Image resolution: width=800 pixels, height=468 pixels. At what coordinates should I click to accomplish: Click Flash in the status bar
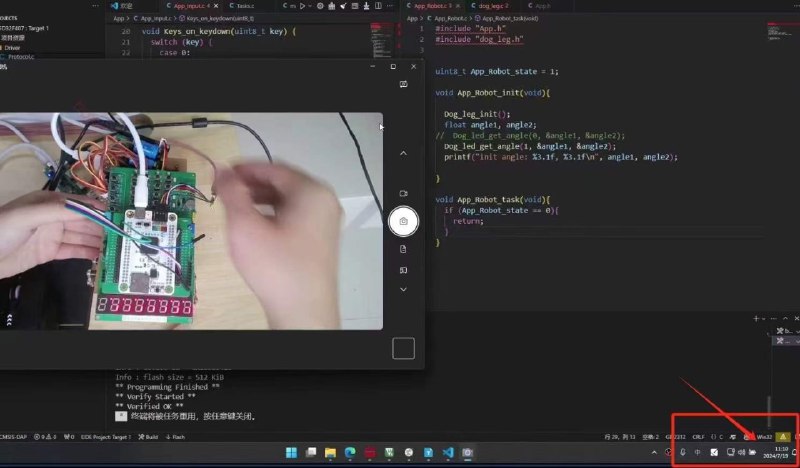click(x=176, y=437)
